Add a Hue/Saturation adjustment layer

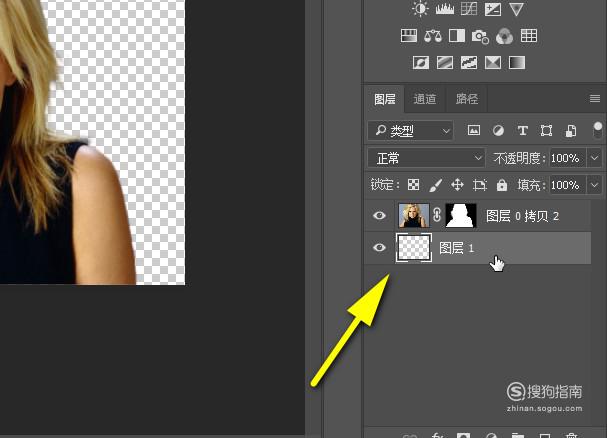tap(409, 36)
